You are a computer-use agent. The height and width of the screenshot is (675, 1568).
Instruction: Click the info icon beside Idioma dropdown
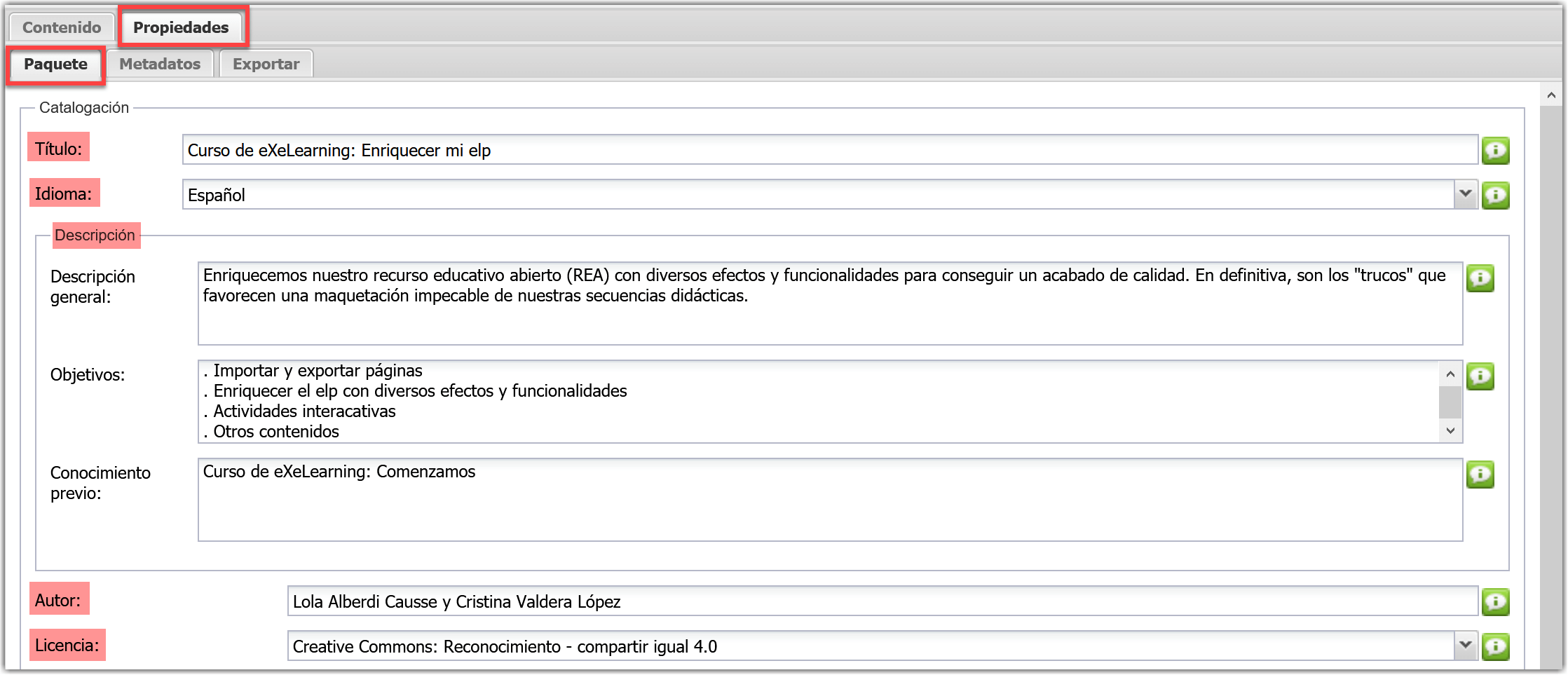click(1495, 195)
